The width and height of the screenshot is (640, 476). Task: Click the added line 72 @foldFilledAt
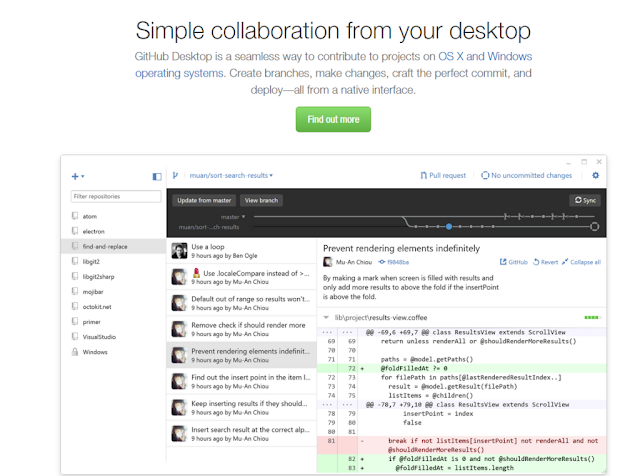point(462,368)
